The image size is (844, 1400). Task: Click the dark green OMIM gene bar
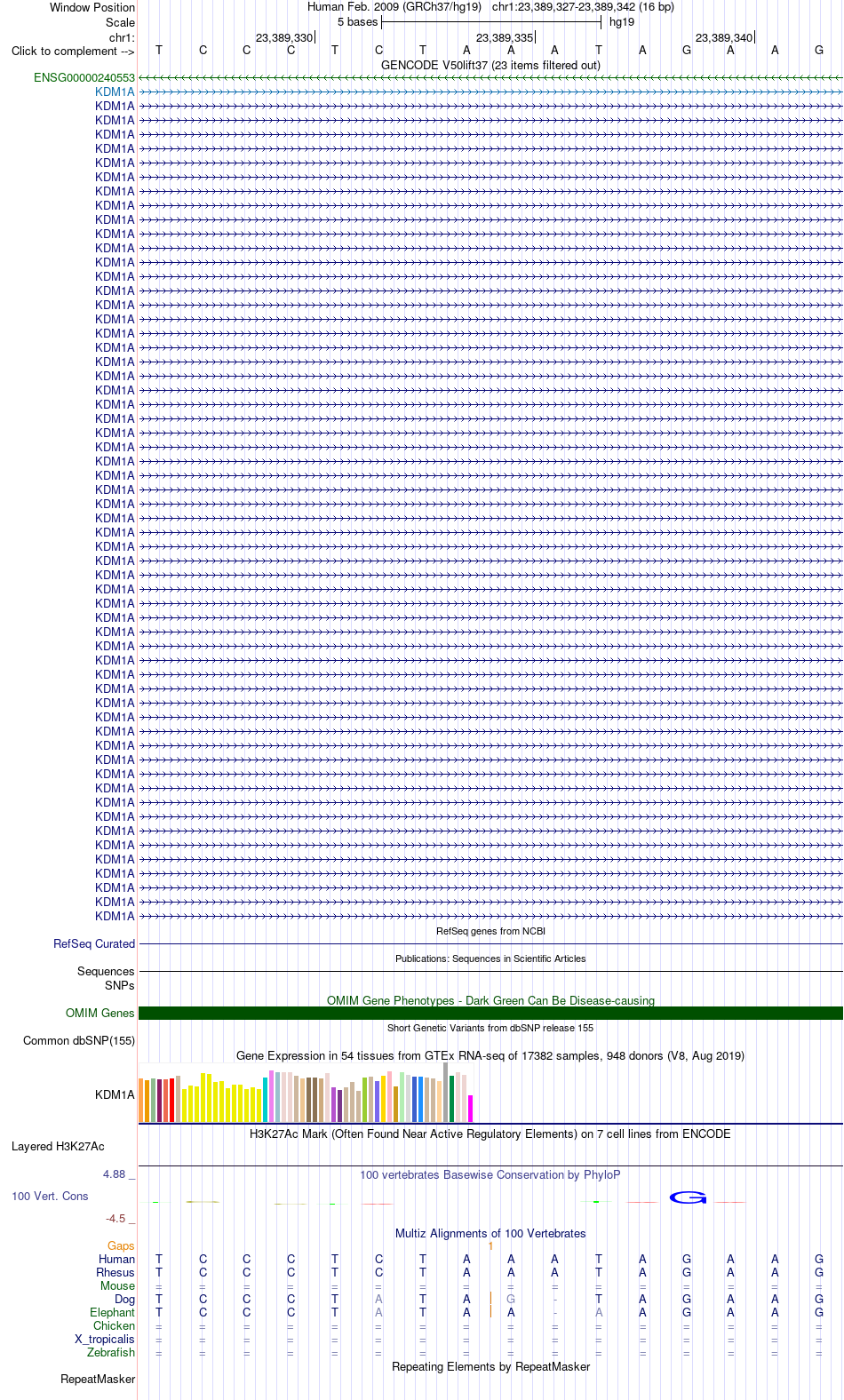pyautogui.click(x=490, y=1013)
